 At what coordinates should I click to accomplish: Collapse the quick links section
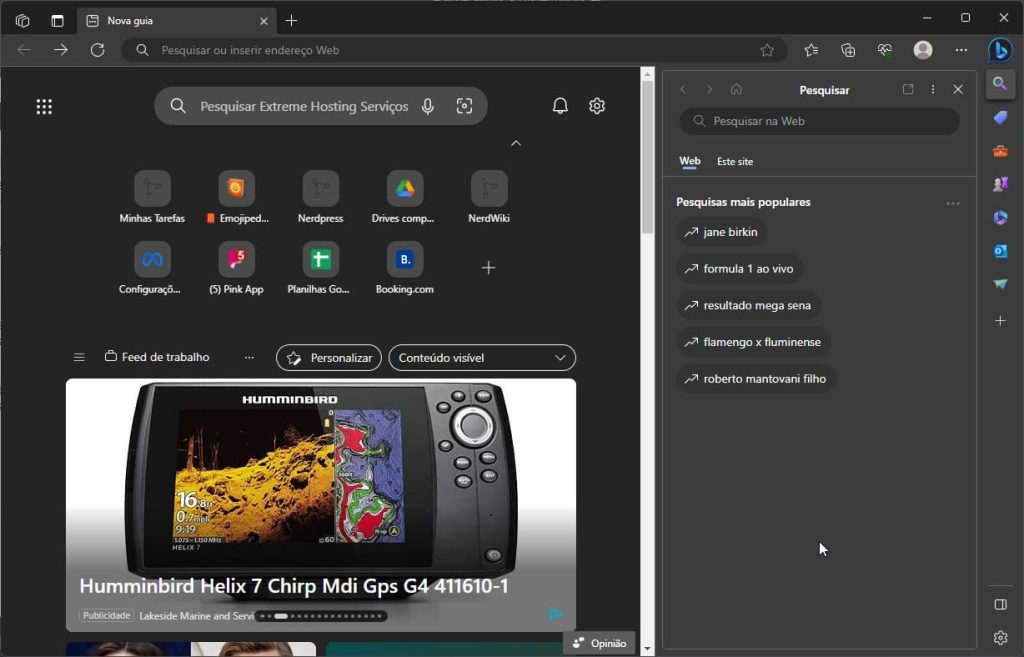click(x=516, y=143)
